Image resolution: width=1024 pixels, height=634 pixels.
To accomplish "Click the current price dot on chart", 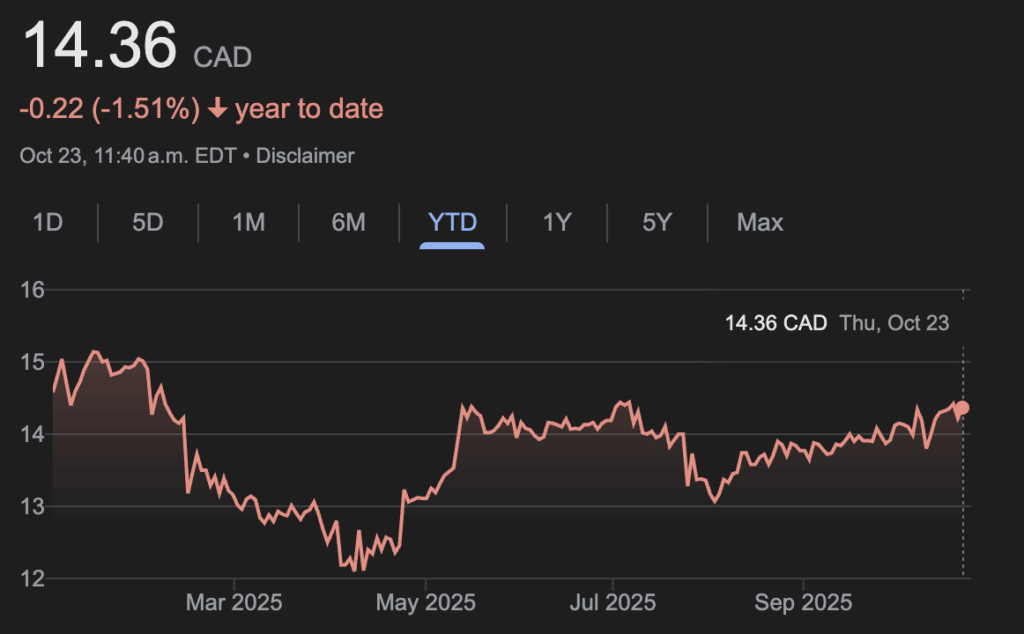I will point(963,408).
